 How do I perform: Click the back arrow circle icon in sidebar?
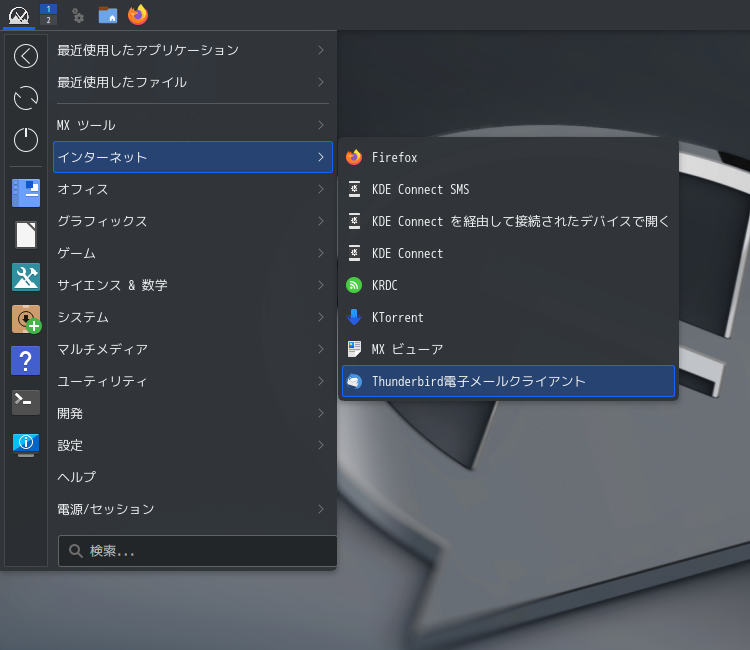point(26,56)
